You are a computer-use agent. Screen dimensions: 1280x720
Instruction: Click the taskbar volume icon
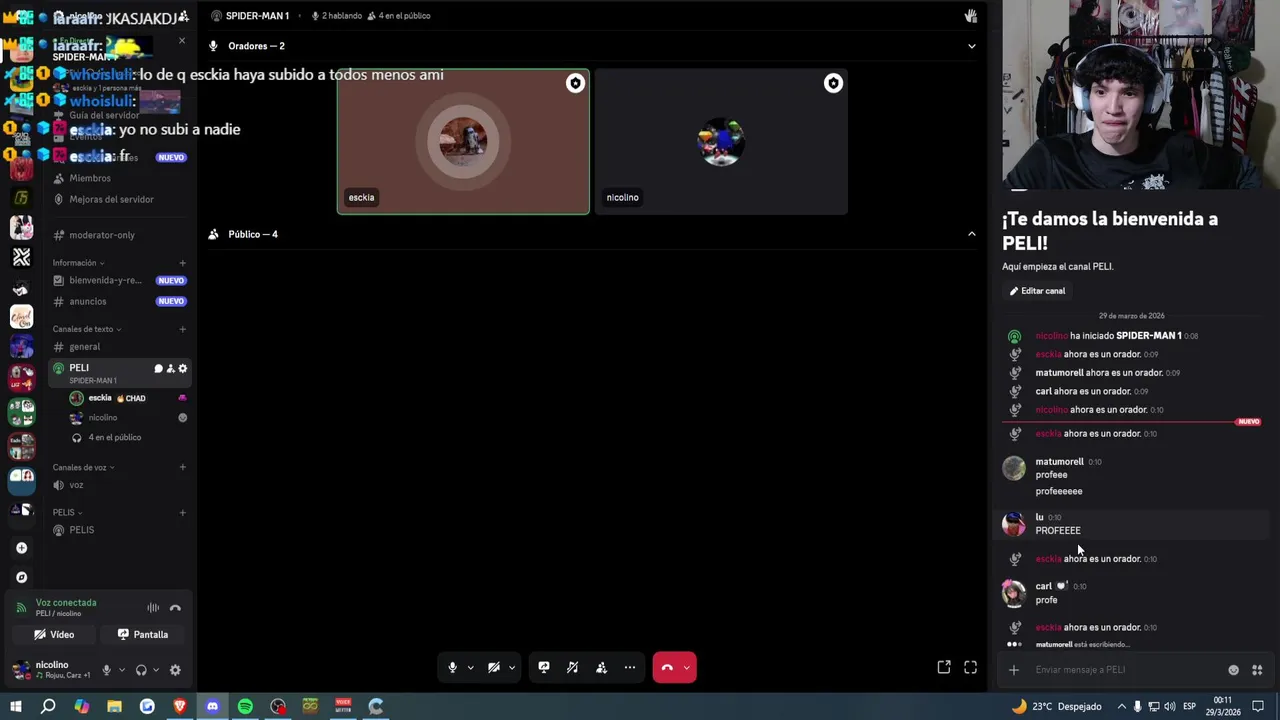pos(1169,706)
